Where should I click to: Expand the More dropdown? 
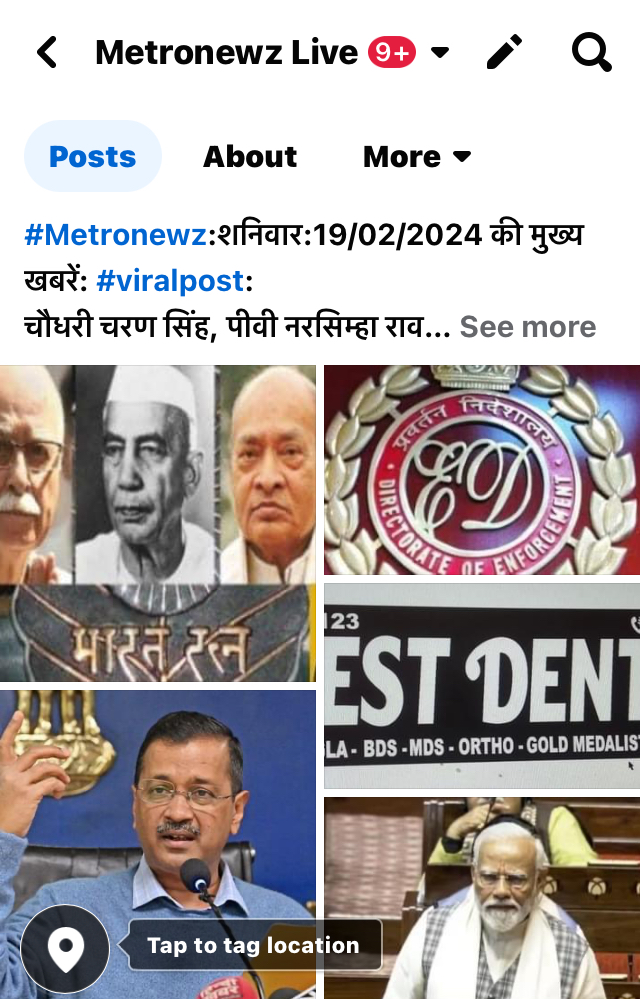416,157
